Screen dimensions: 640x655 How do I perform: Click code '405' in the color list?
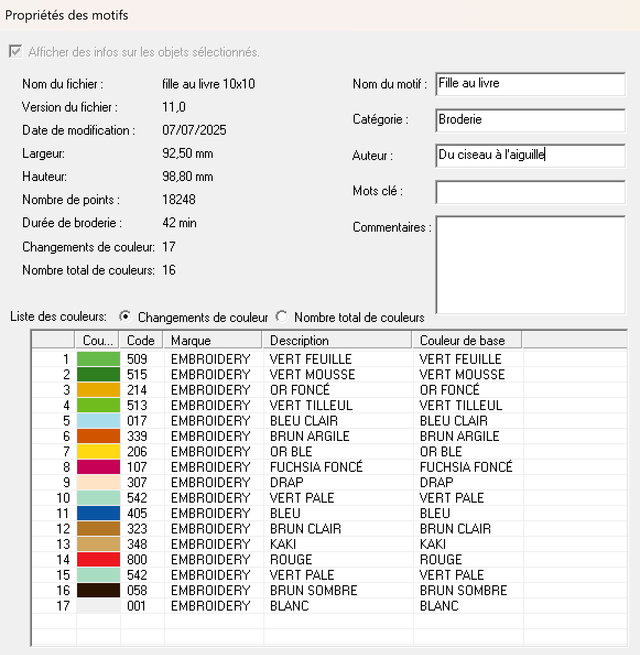137,513
